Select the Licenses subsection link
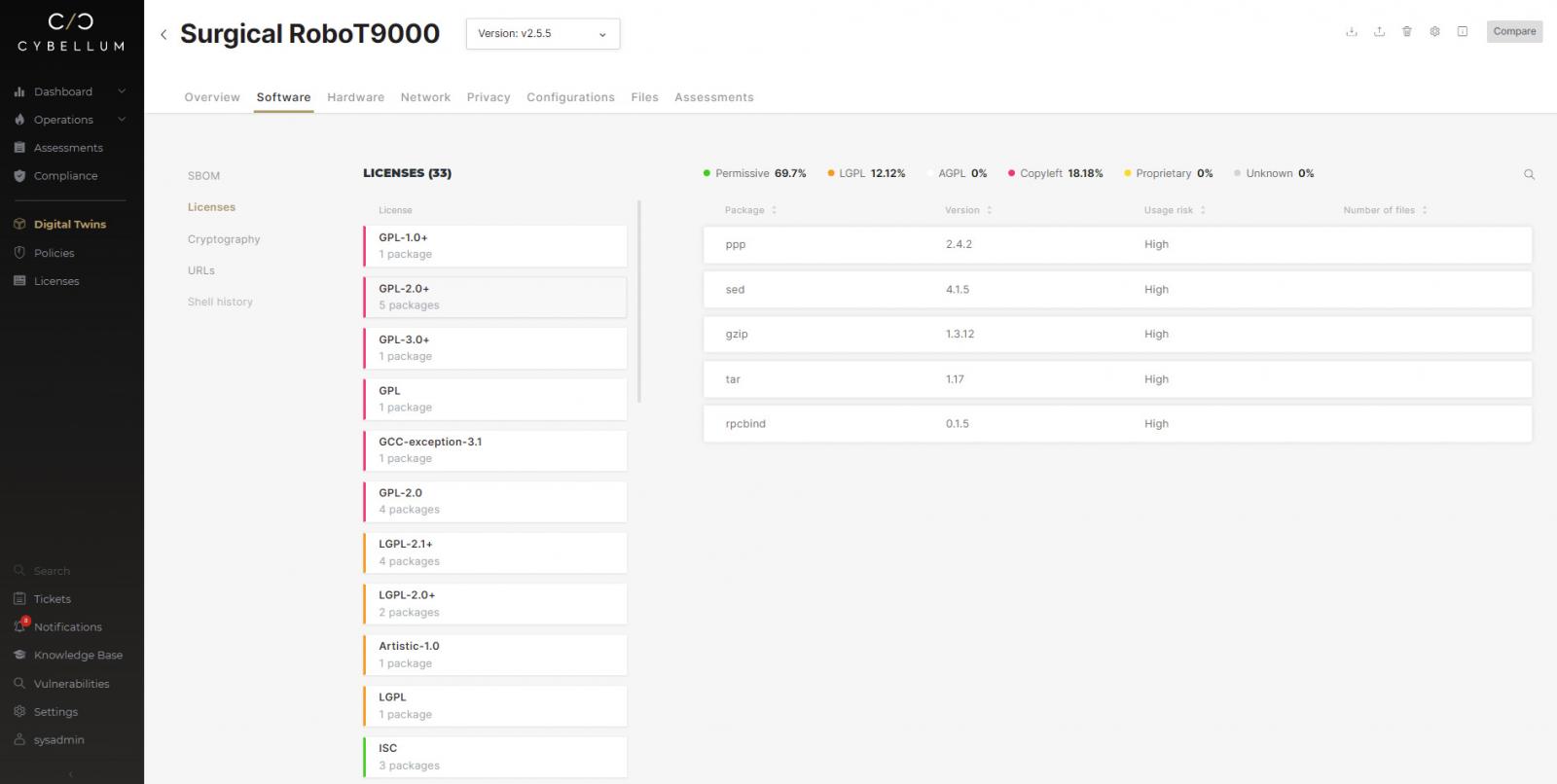 click(211, 207)
